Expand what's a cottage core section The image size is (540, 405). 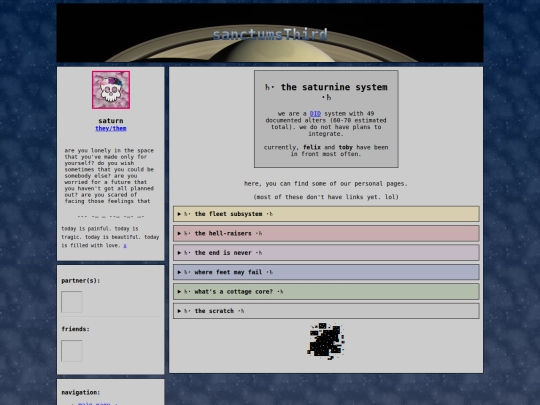[326, 292]
